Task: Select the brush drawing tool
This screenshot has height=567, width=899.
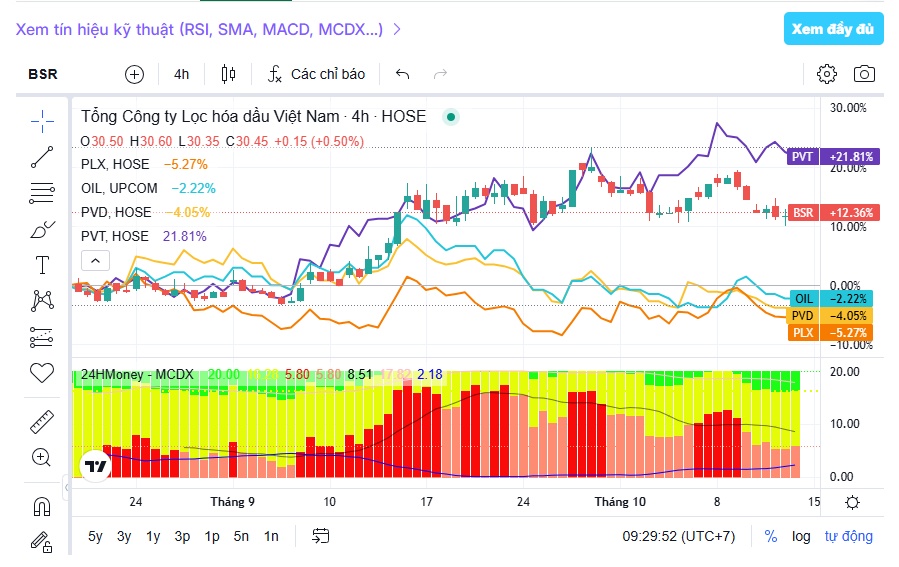Action: click(x=42, y=229)
